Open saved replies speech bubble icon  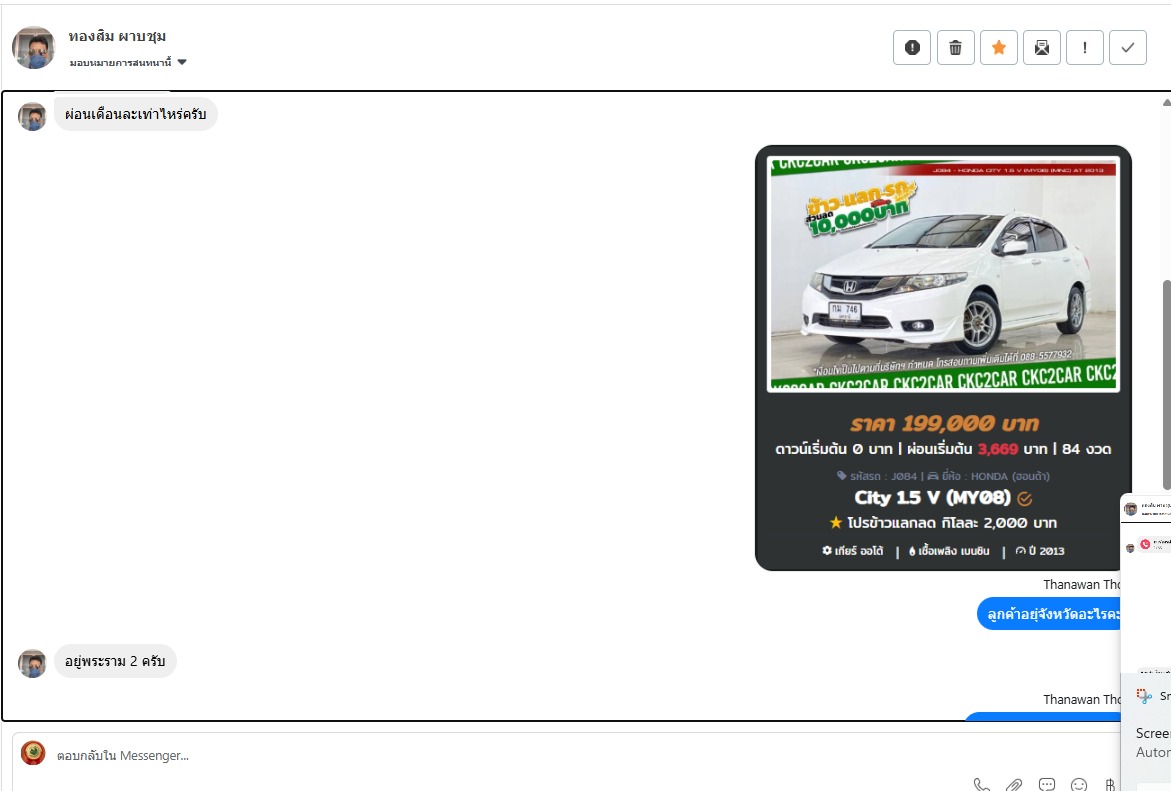click(1047, 784)
